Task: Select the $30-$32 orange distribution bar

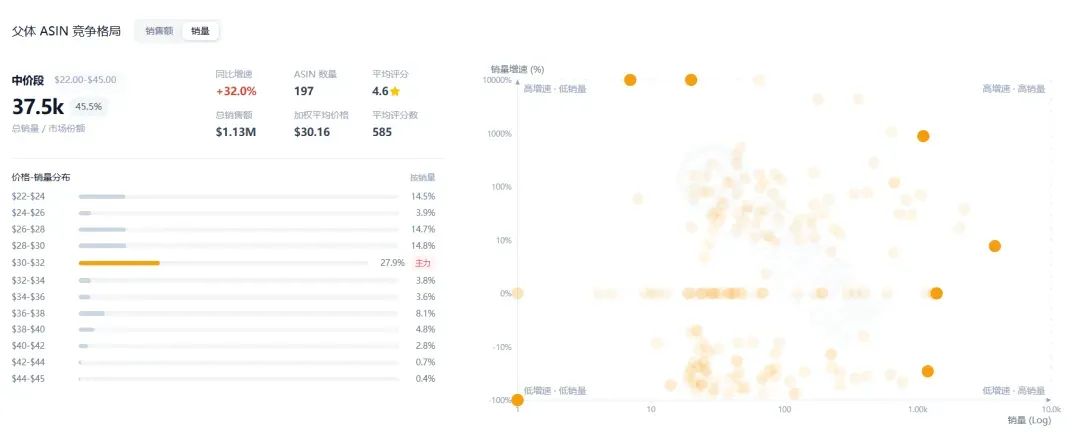Action: [119, 262]
